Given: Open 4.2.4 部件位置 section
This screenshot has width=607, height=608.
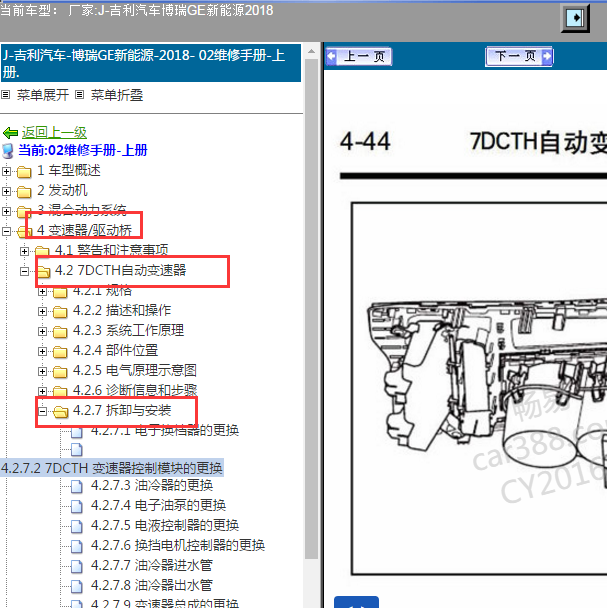Looking at the screenshot, I should pos(116,351).
